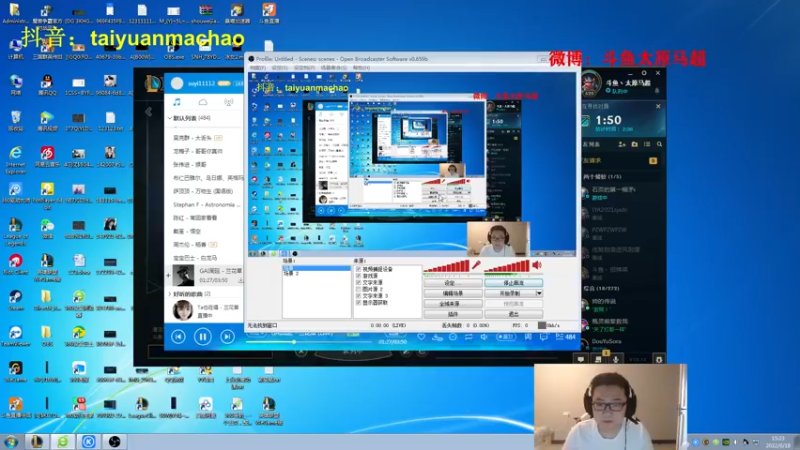This screenshot has height=450, width=800.
Task: Open the third menu in the OBS menu bar
Action: tap(304, 67)
